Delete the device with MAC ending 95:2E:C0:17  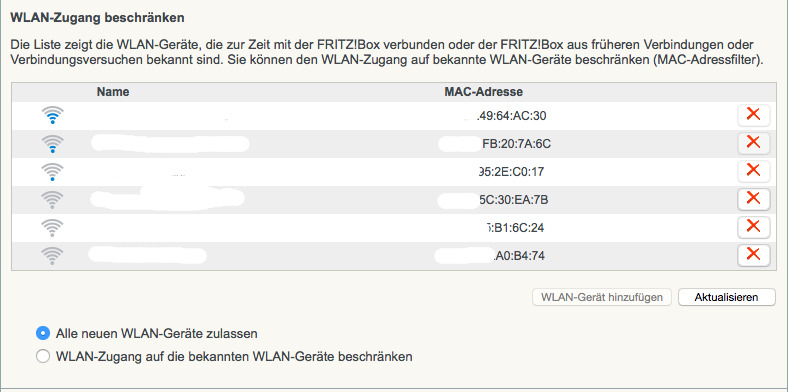[x=753, y=171]
